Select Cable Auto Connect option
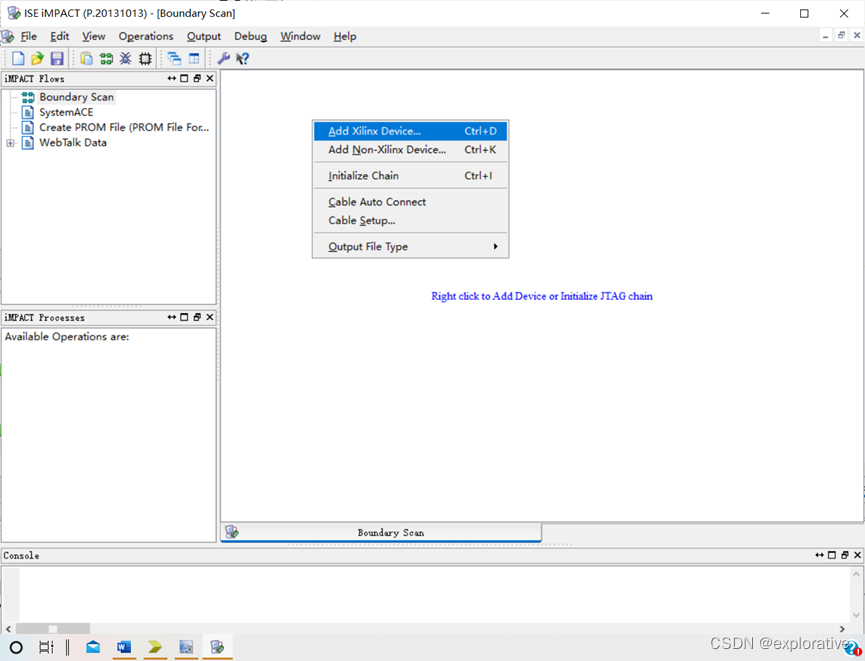Image resolution: width=865 pixels, height=661 pixels. tap(410, 202)
